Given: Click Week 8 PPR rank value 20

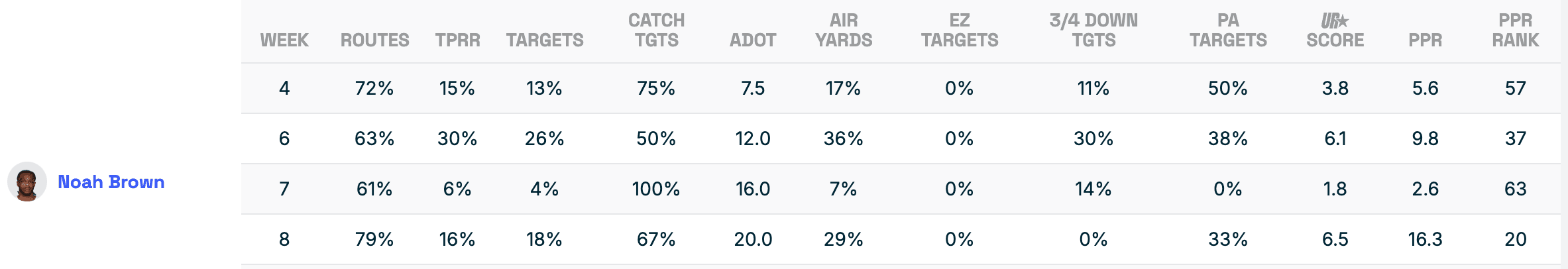Looking at the screenshot, I should (1515, 239).
